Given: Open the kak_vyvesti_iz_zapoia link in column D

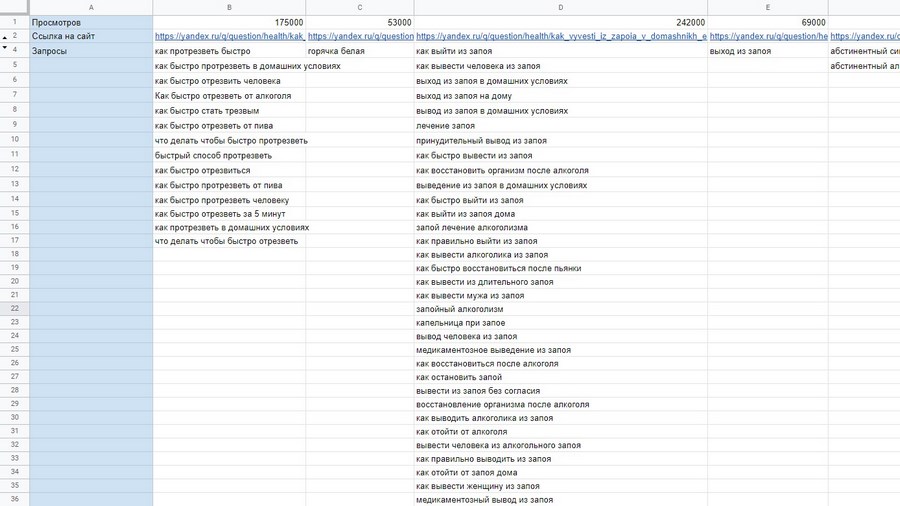Looking at the screenshot, I should click(x=560, y=37).
